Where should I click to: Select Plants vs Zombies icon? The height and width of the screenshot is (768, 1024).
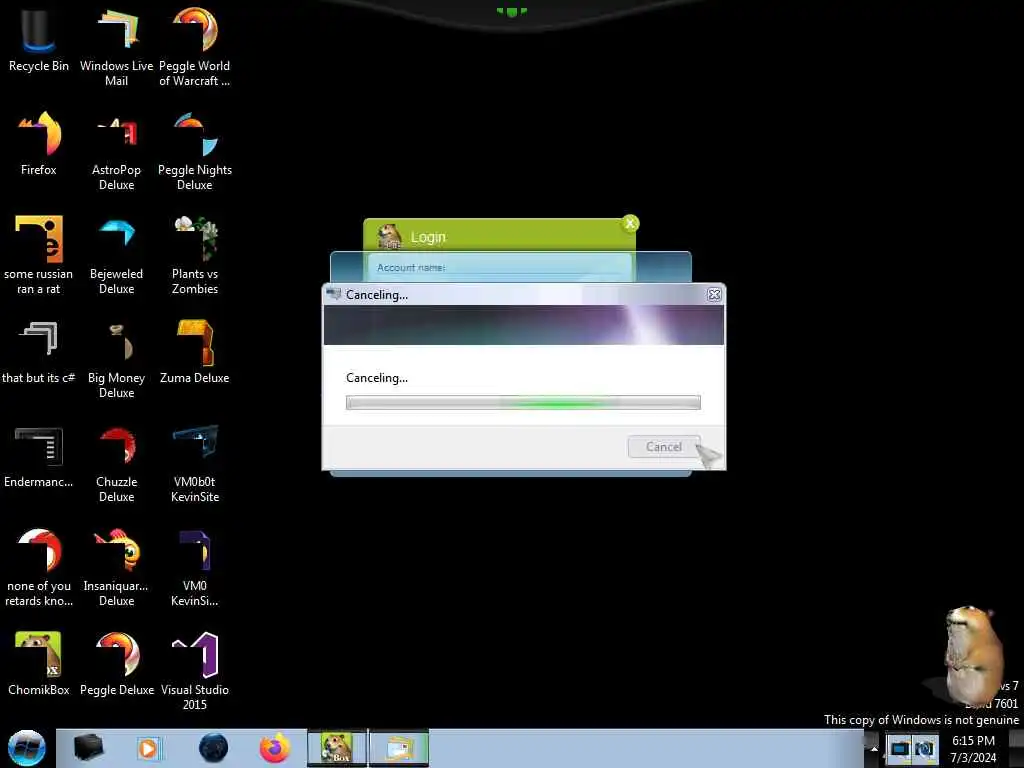click(195, 255)
